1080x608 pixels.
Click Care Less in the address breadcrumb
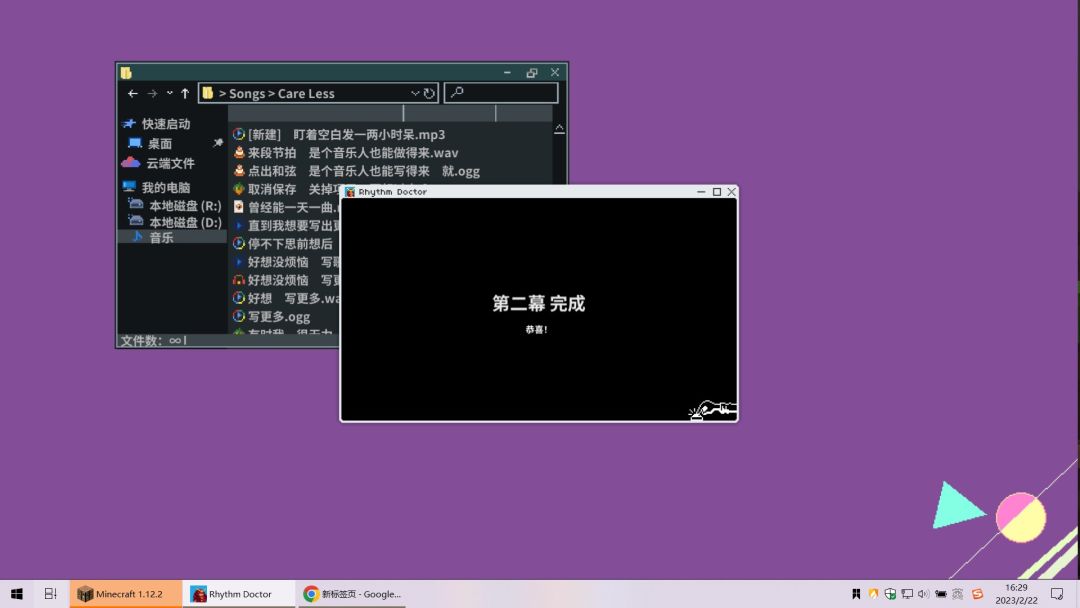pos(306,94)
